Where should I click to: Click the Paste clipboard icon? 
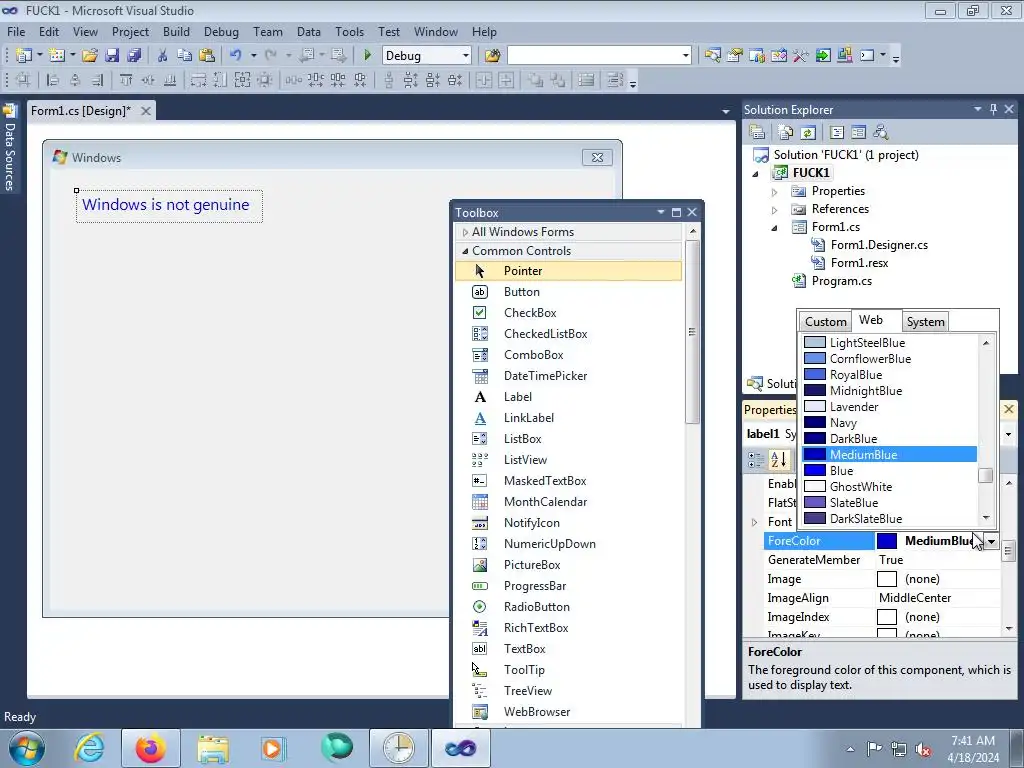[x=207, y=56]
